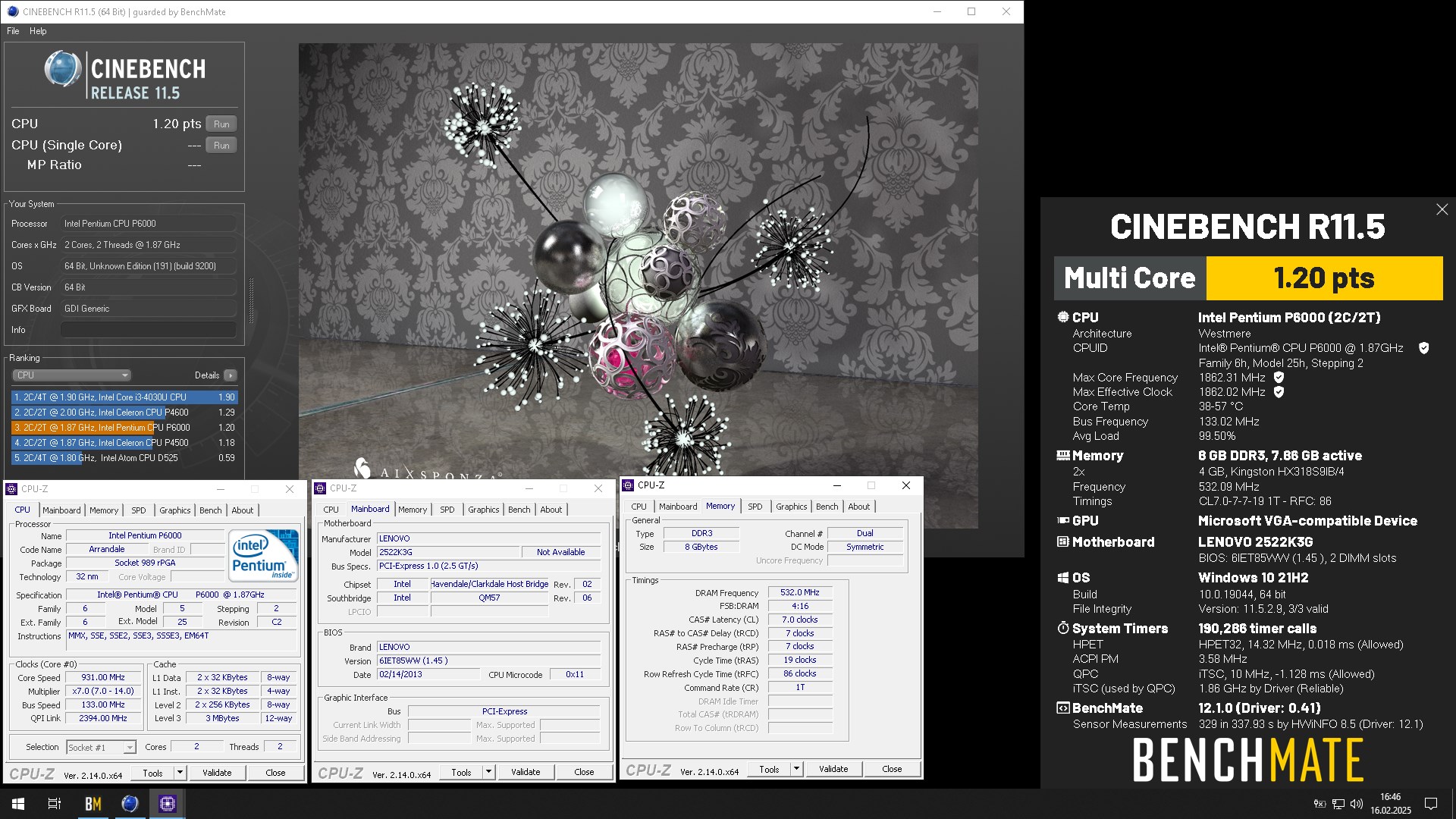
Task: Open the network tray icon
Action: [x=1338, y=804]
